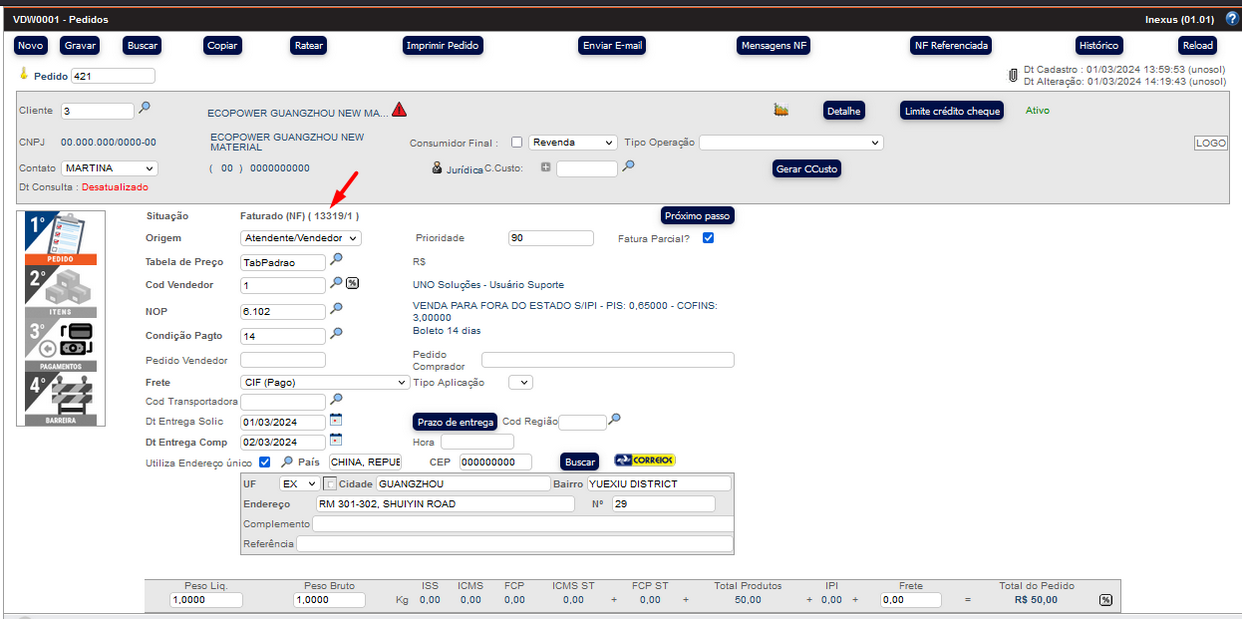Viewport: 1242px width, 619px height.
Task: Toggle the Utiliza Endereço único checkbox
Action: [265, 462]
